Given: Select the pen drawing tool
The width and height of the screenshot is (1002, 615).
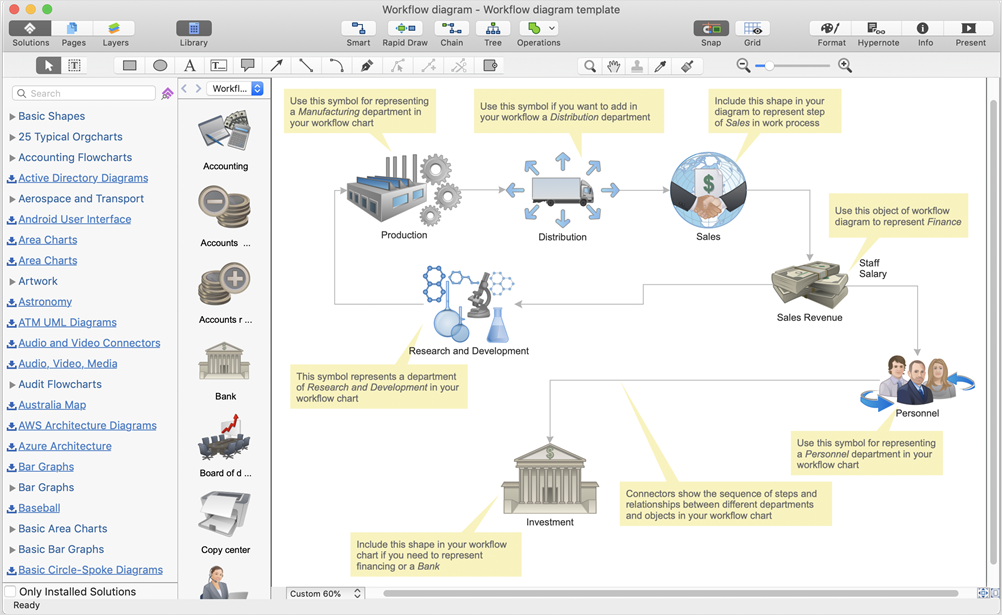Looking at the screenshot, I should pyautogui.click(x=367, y=65).
